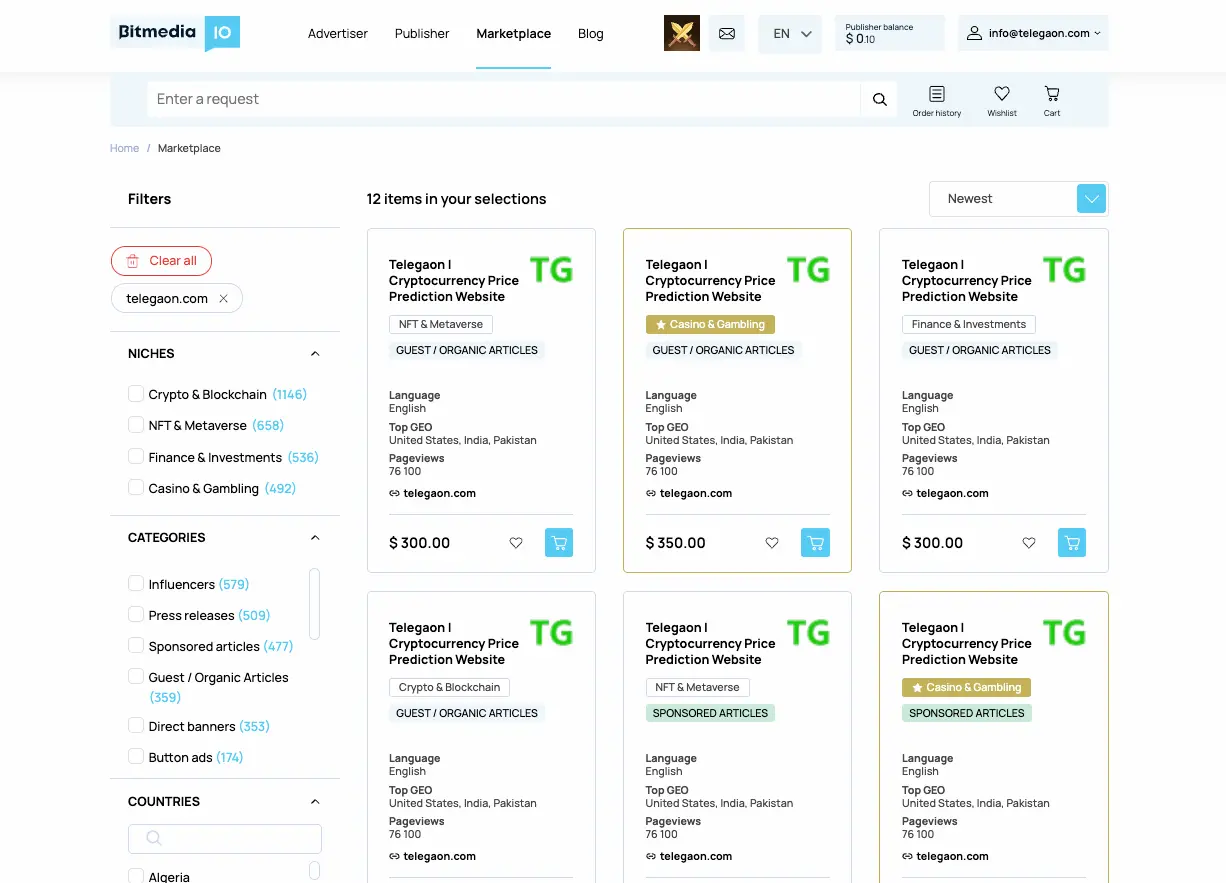Collapse the CATEGORIES filter section

tap(315, 538)
